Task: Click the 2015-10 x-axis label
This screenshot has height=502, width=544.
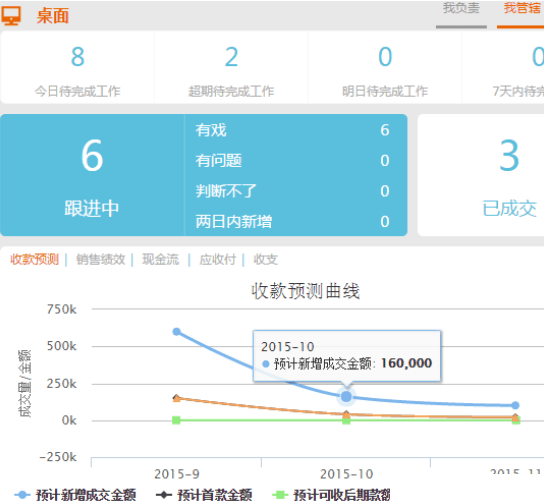Action: (x=347, y=474)
